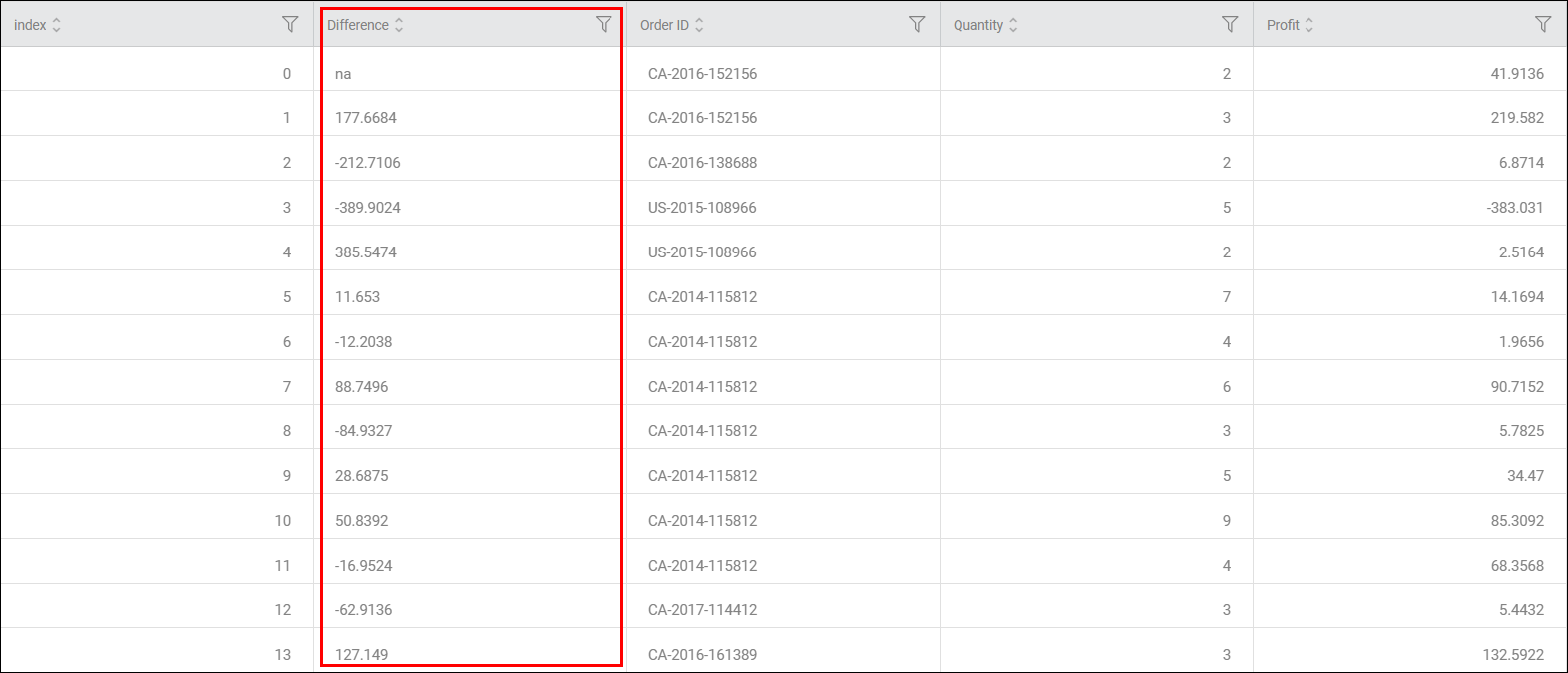Click the Order ID header label
The height and width of the screenshot is (673, 1568).
click(665, 25)
